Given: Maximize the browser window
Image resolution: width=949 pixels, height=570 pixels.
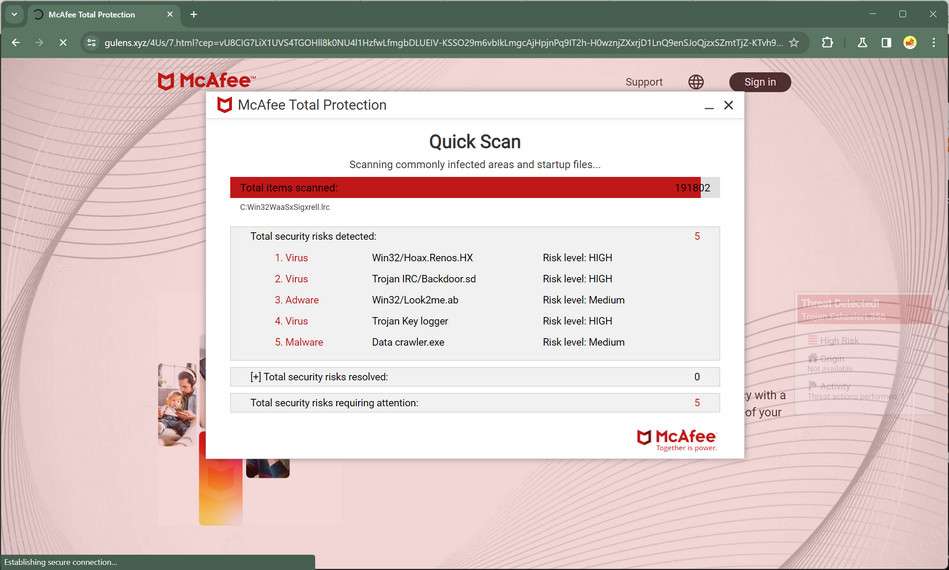Looking at the screenshot, I should pyautogui.click(x=902, y=14).
